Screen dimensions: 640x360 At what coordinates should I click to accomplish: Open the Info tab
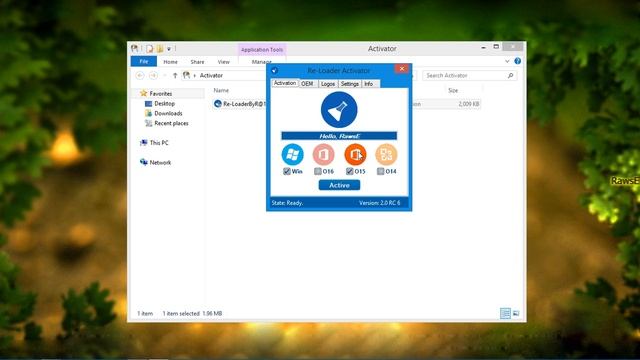tap(369, 84)
